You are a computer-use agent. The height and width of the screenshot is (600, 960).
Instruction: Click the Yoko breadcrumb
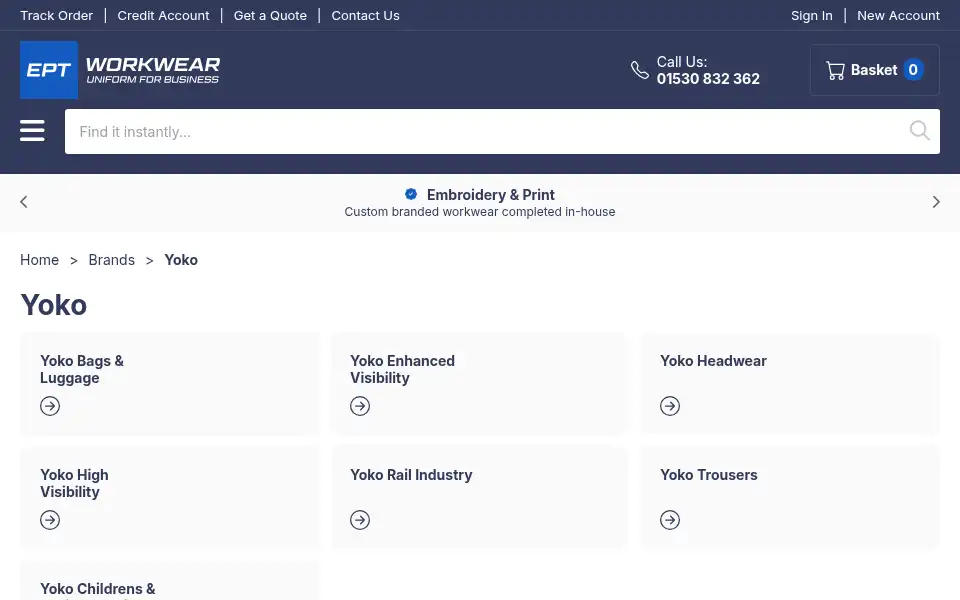[x=181, y=260]
